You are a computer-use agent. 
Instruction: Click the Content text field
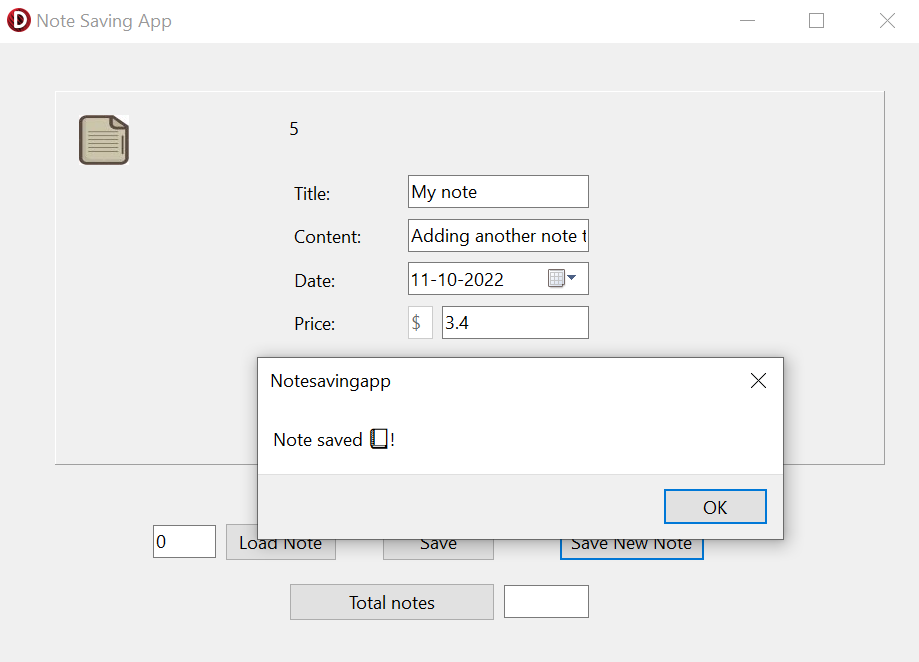pos(497,235)
